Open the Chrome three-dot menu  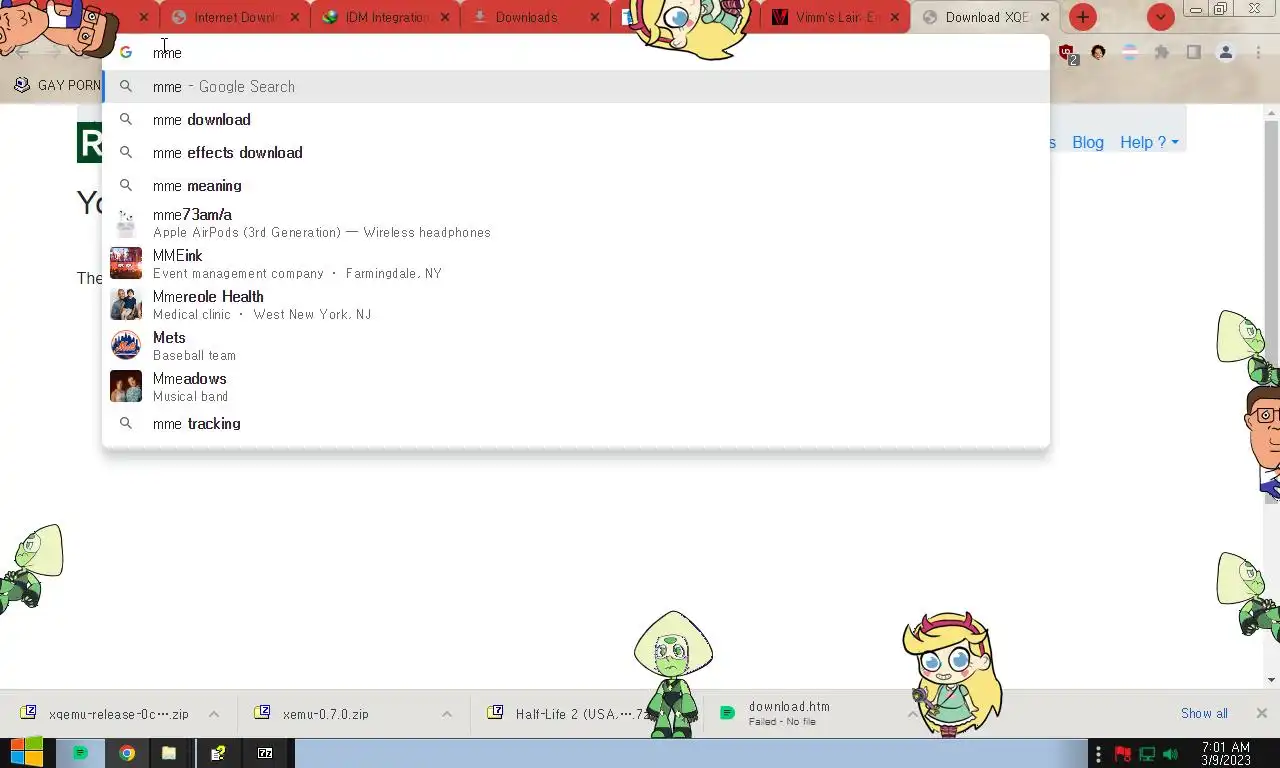coord(1258,53)
